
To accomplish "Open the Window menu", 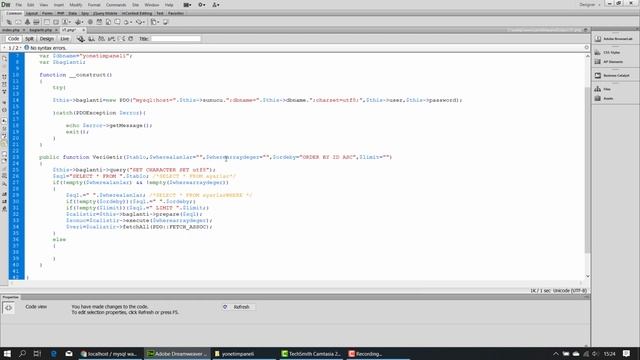I will coord(152,5).
